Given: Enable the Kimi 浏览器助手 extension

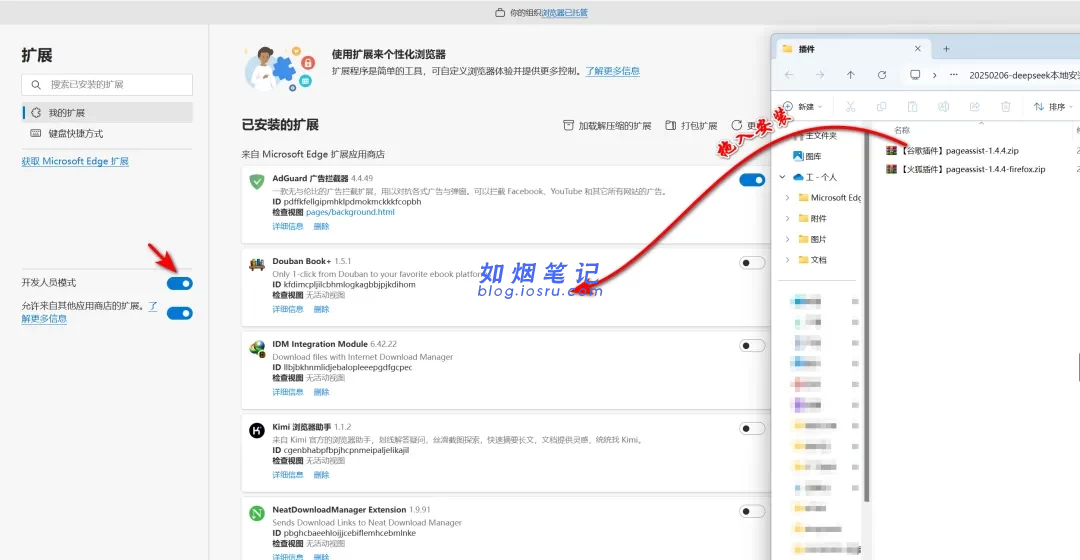Looking at the screenshot, I should pyautogui.click(x=752, y=428).
